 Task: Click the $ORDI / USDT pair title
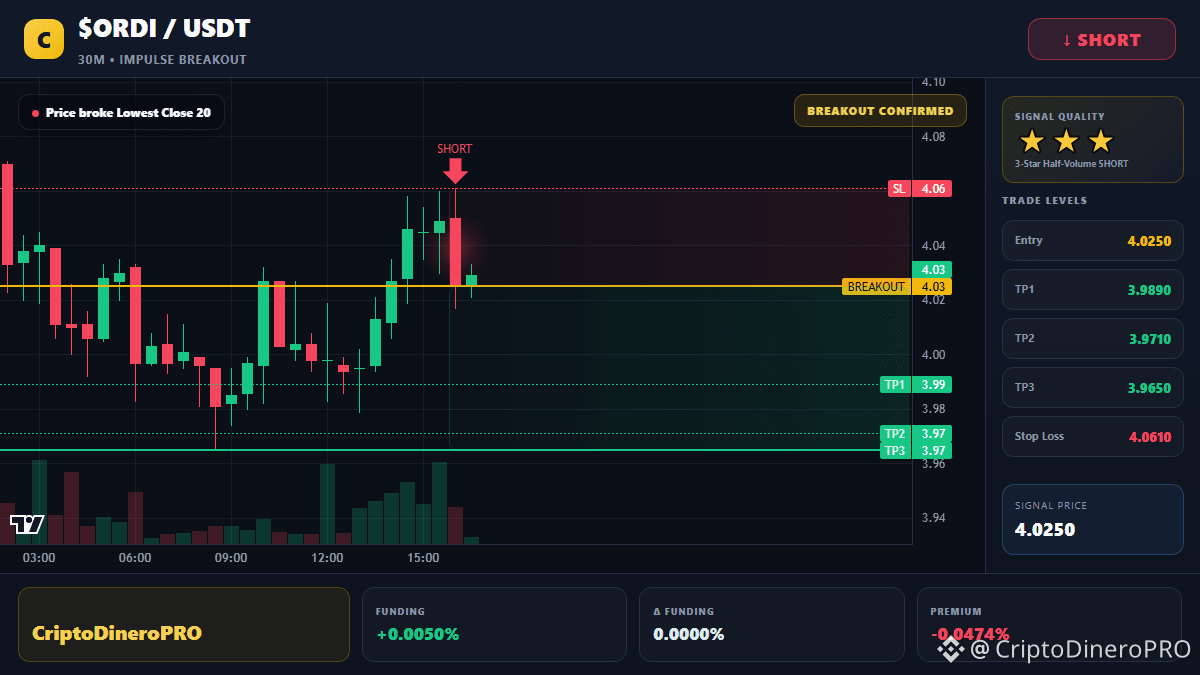[x=164, y=29]
